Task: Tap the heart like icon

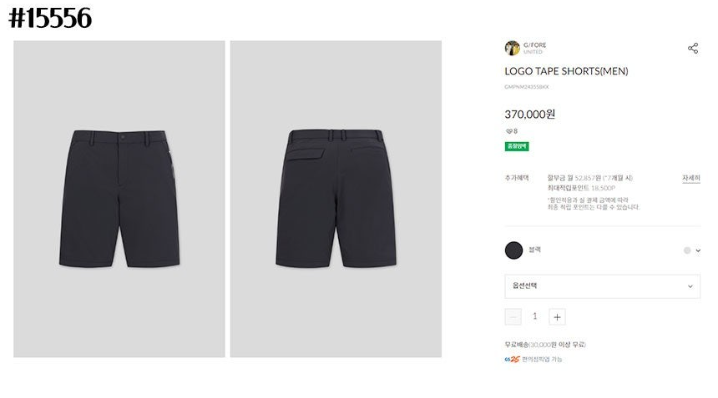Action: (508, 131)
